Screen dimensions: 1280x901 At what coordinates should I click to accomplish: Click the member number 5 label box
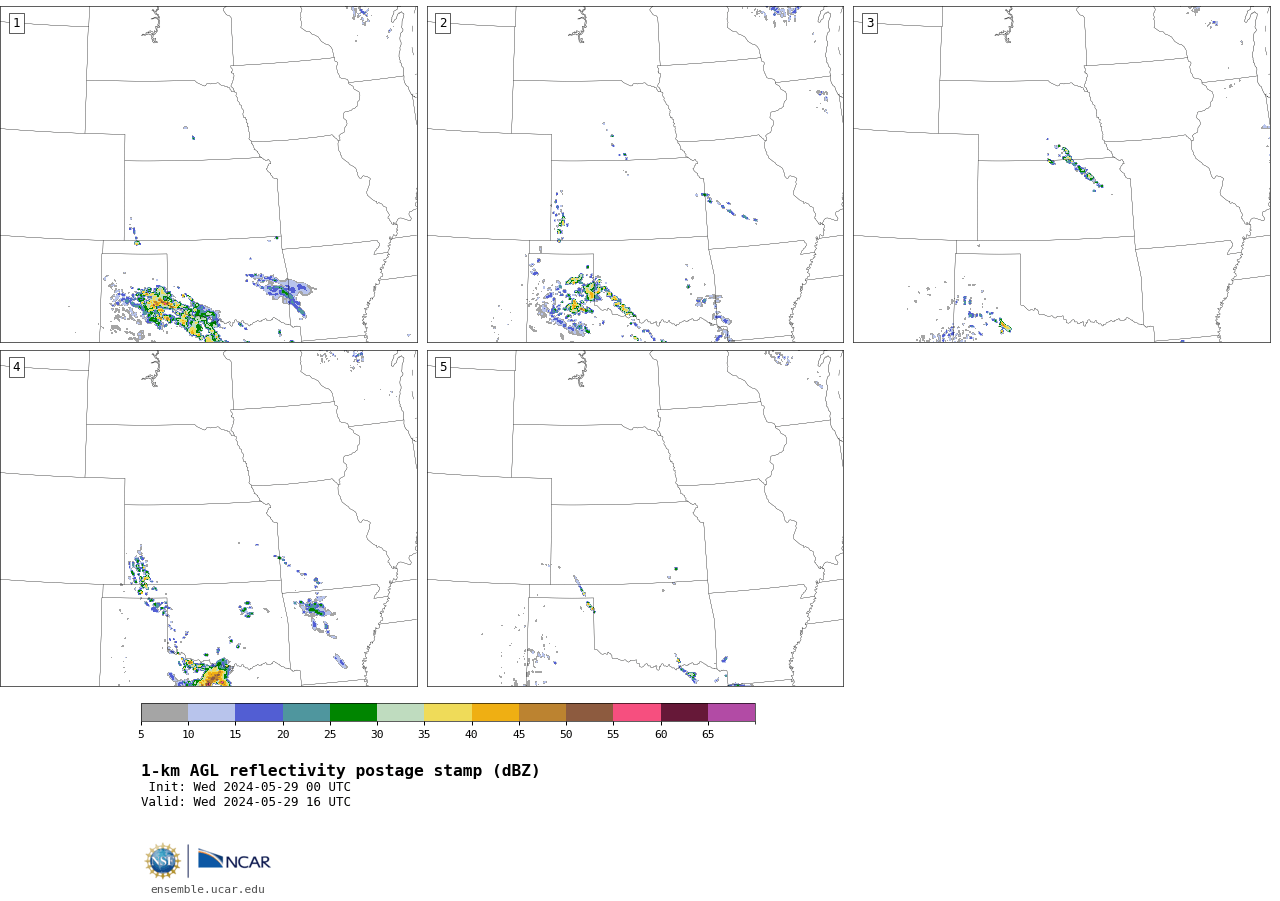point(443,367)
